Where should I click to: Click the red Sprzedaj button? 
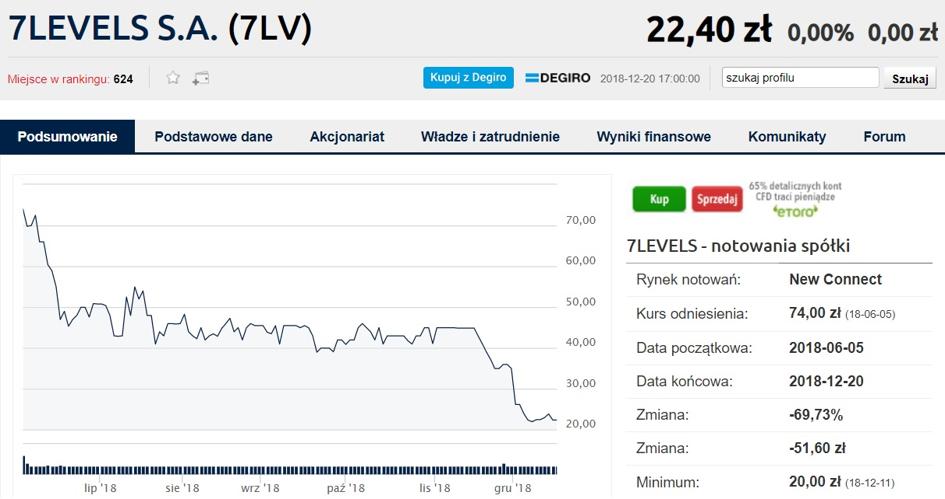[717, 199]
